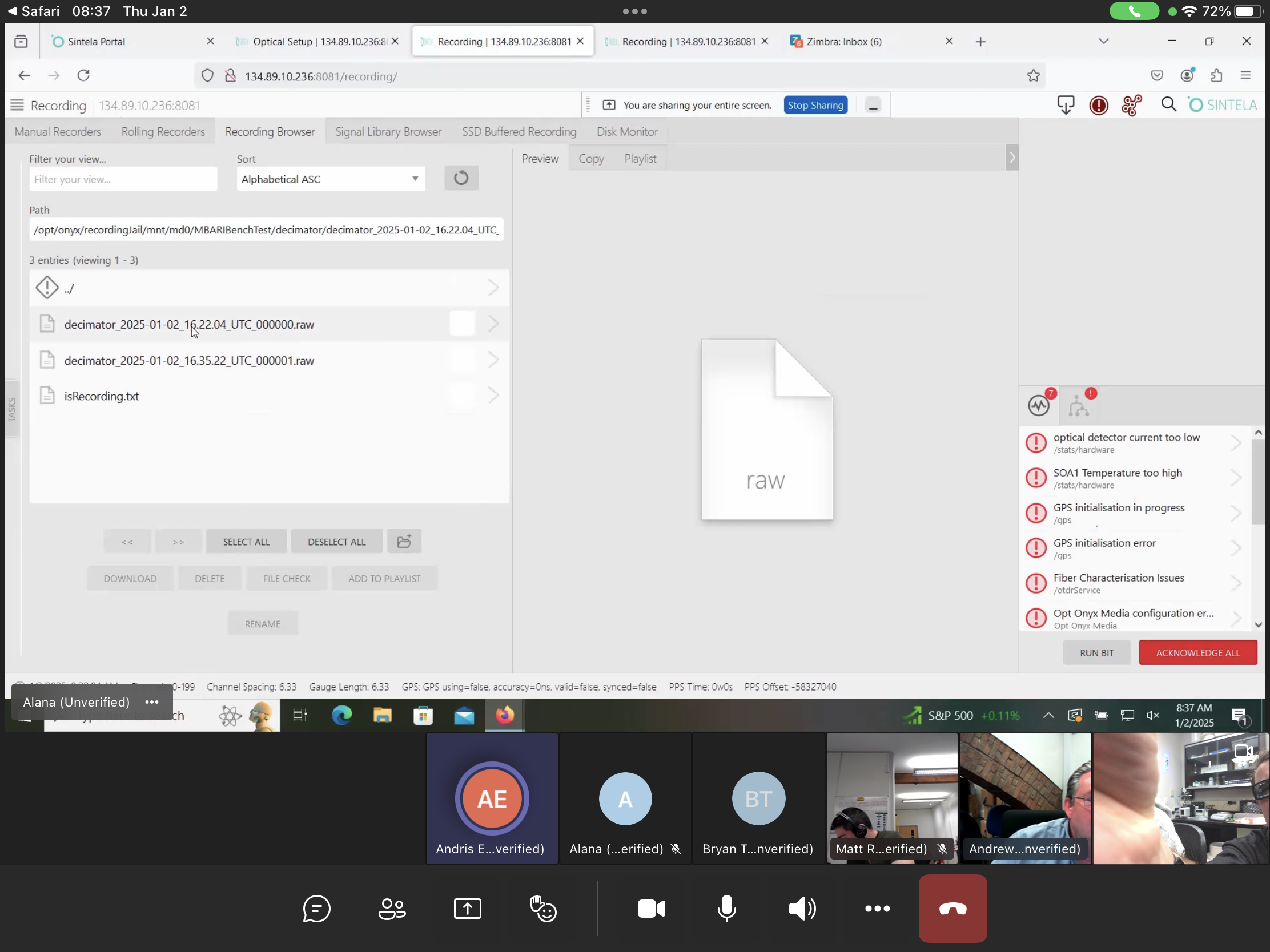Go back in Firefox
The height and width of the screenshot is (952, 1270).
pos(24,76)
